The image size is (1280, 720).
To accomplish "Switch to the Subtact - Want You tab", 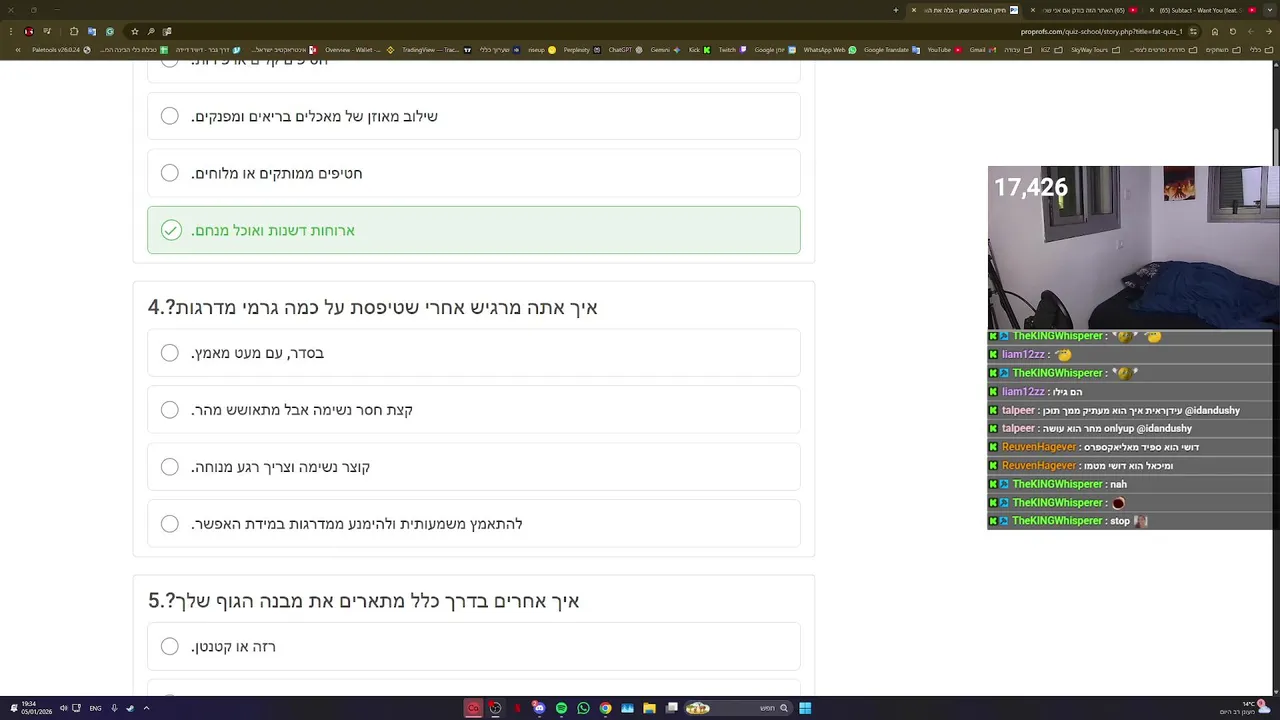I will [x=1200, y=10].
